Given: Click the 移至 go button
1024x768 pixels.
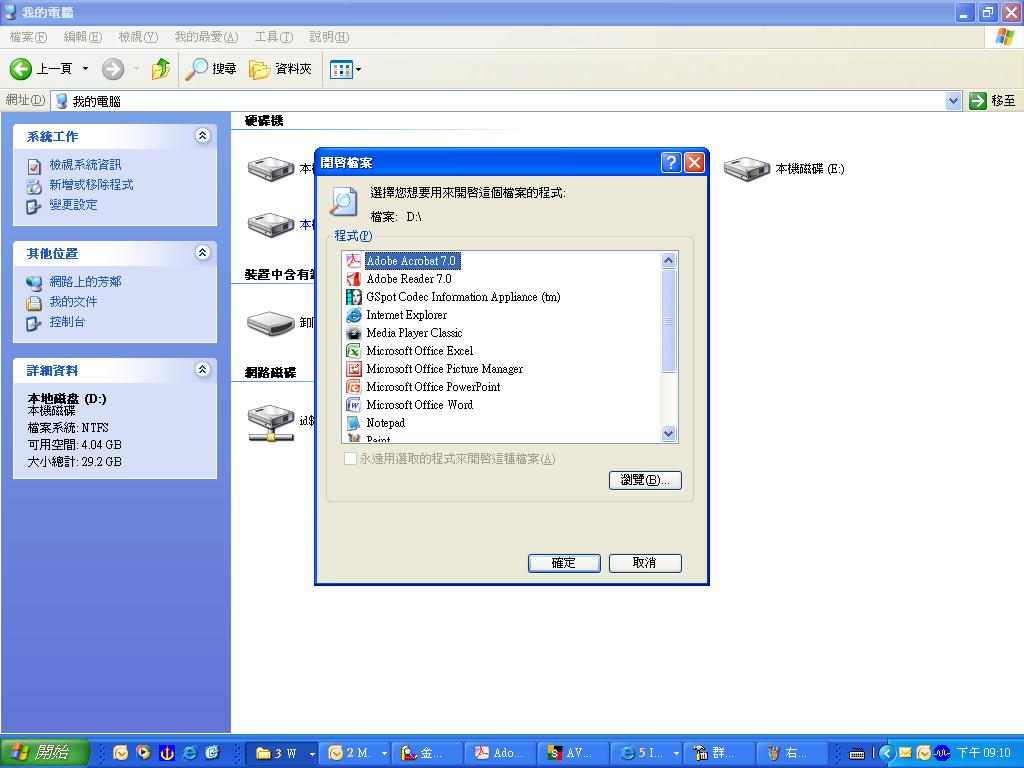Looking at the screenshot, I should click(992, 101).
